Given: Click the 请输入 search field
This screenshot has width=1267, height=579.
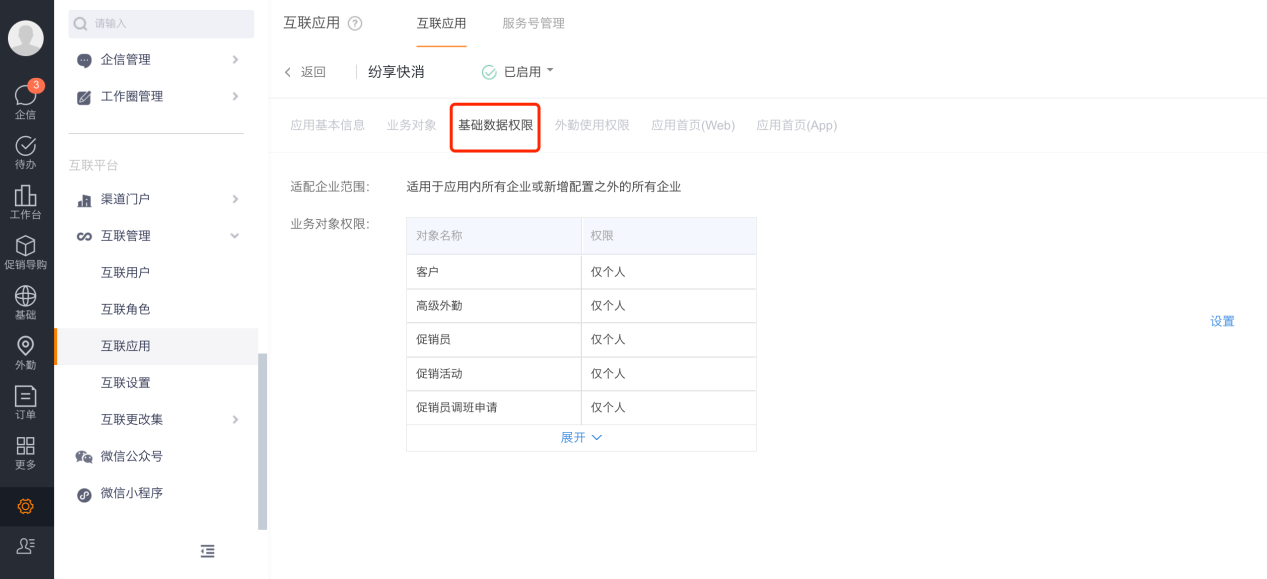Looking at the screenshot, I should [x=161, y=24].
